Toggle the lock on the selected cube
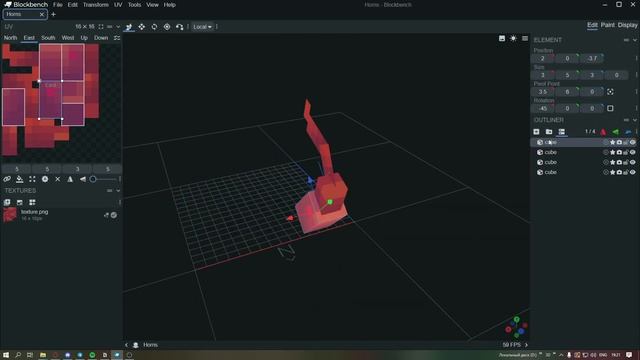 [x=626, y=142]
